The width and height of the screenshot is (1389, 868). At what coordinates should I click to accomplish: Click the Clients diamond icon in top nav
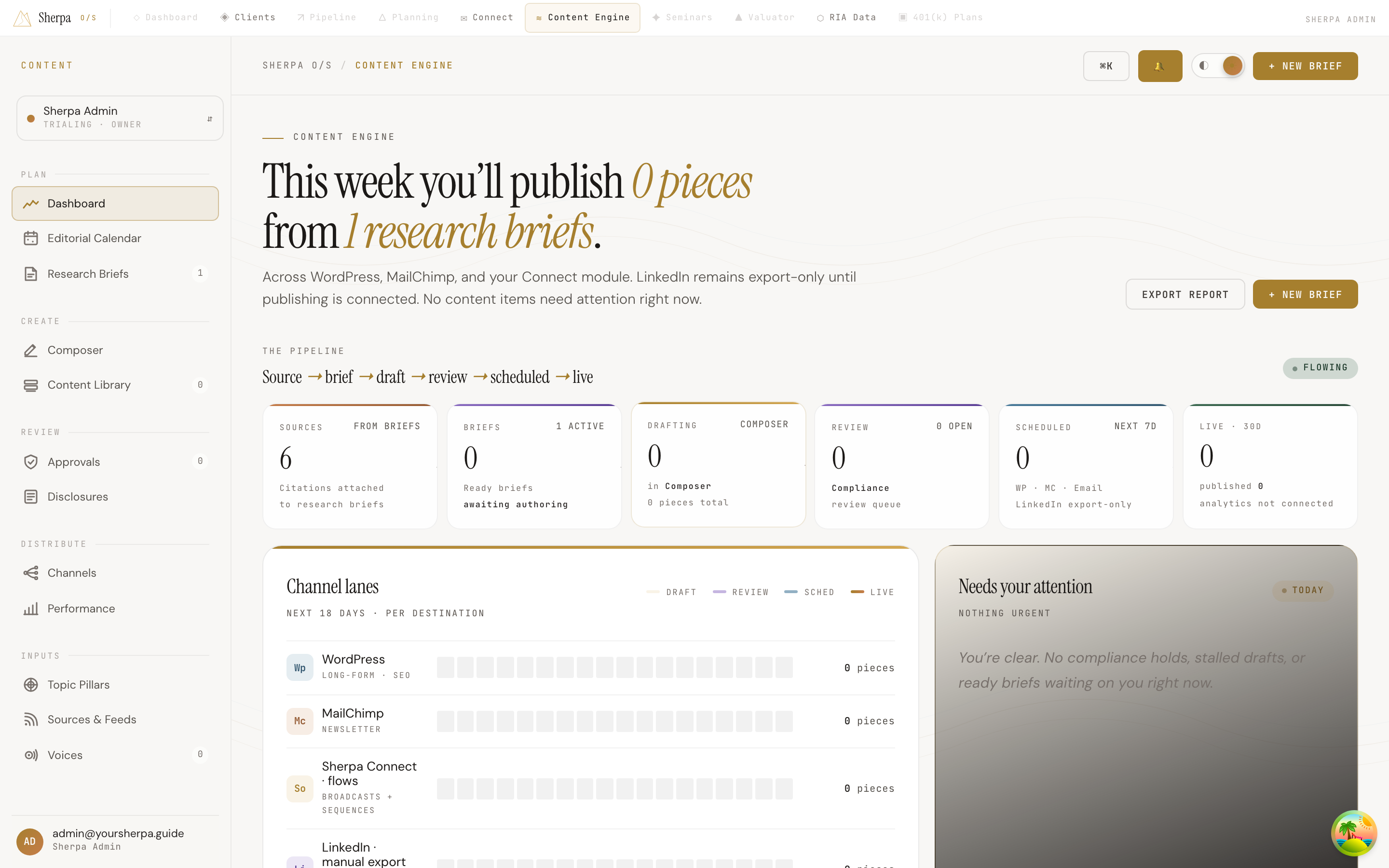[x=225, y=17]
